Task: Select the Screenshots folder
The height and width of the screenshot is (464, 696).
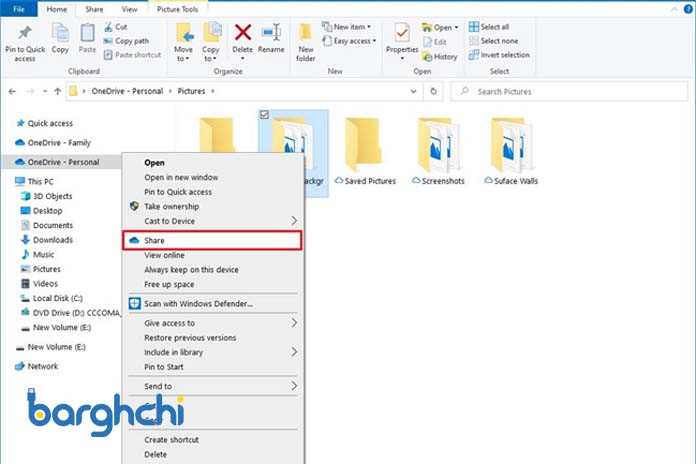Action: point(438,151)
